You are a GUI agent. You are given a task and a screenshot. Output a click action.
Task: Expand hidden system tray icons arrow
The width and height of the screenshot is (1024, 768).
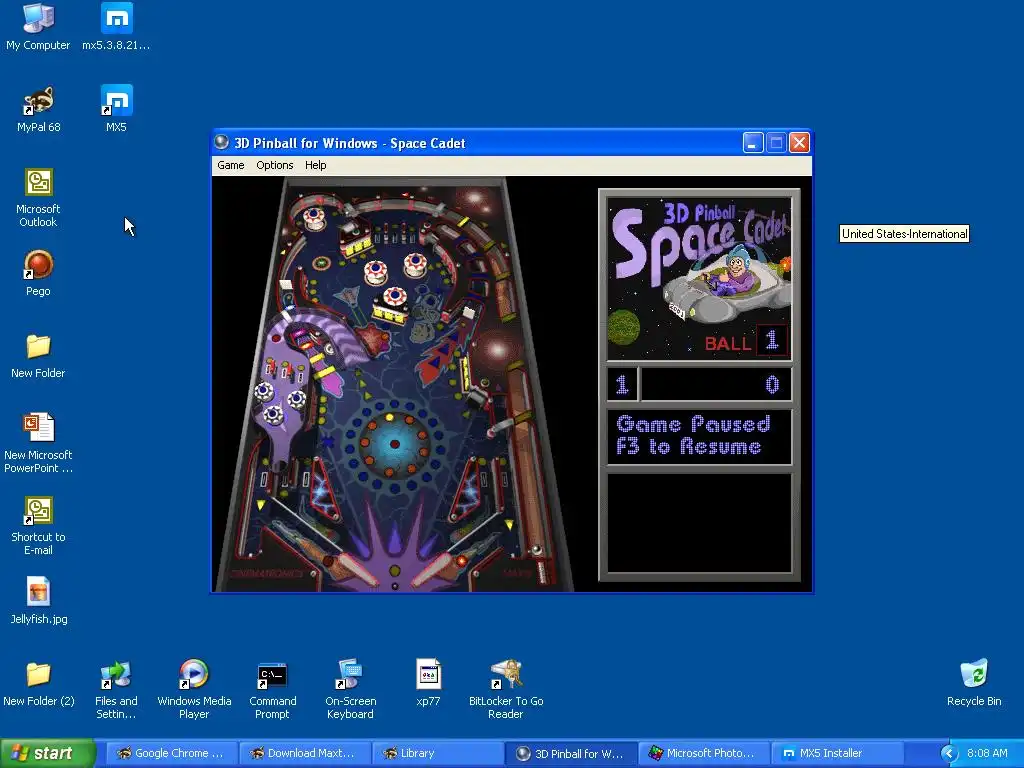pyautogui.click(x=949, y=754)
